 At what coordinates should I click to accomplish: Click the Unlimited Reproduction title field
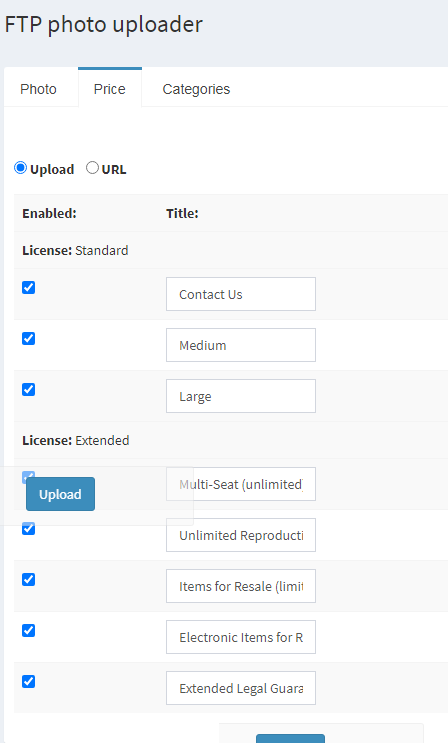pos(241,535)
